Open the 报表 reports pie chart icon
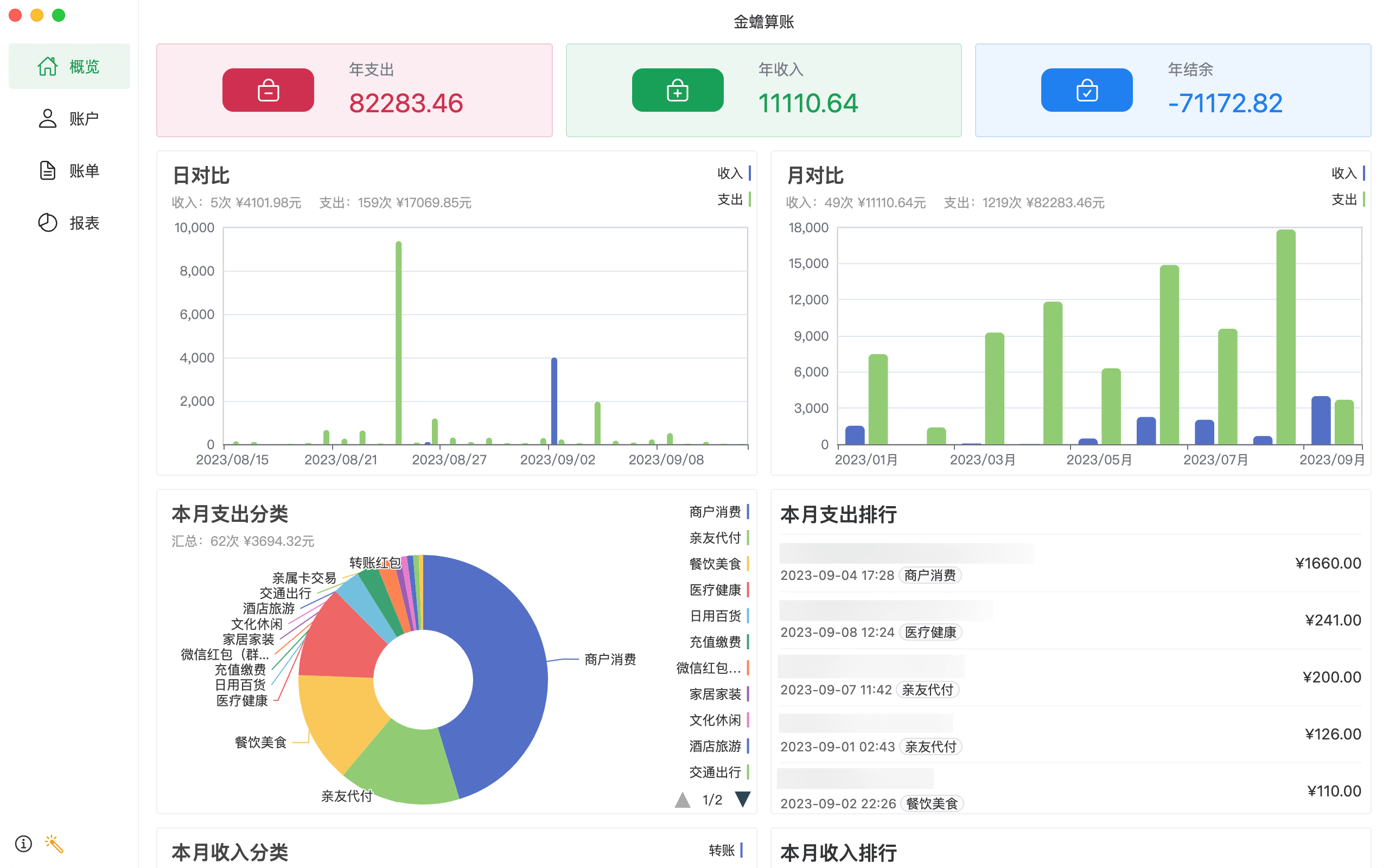The height and width of the screenshot is (868, 1389). [48, 223]
